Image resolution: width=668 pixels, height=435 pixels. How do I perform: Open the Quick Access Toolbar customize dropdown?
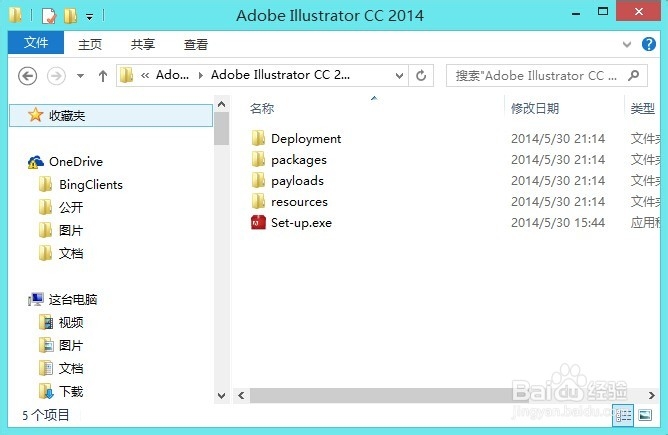pos(89,16)
